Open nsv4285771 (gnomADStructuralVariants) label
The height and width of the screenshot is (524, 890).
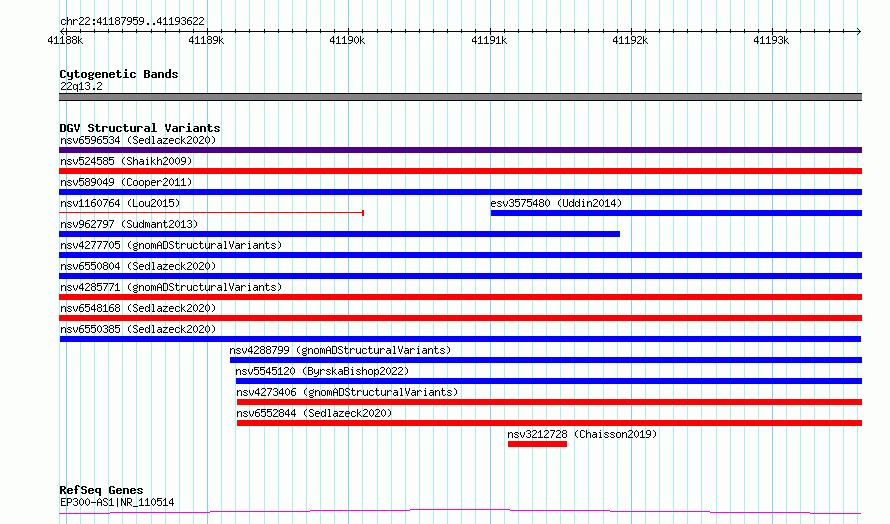point(171,287)
